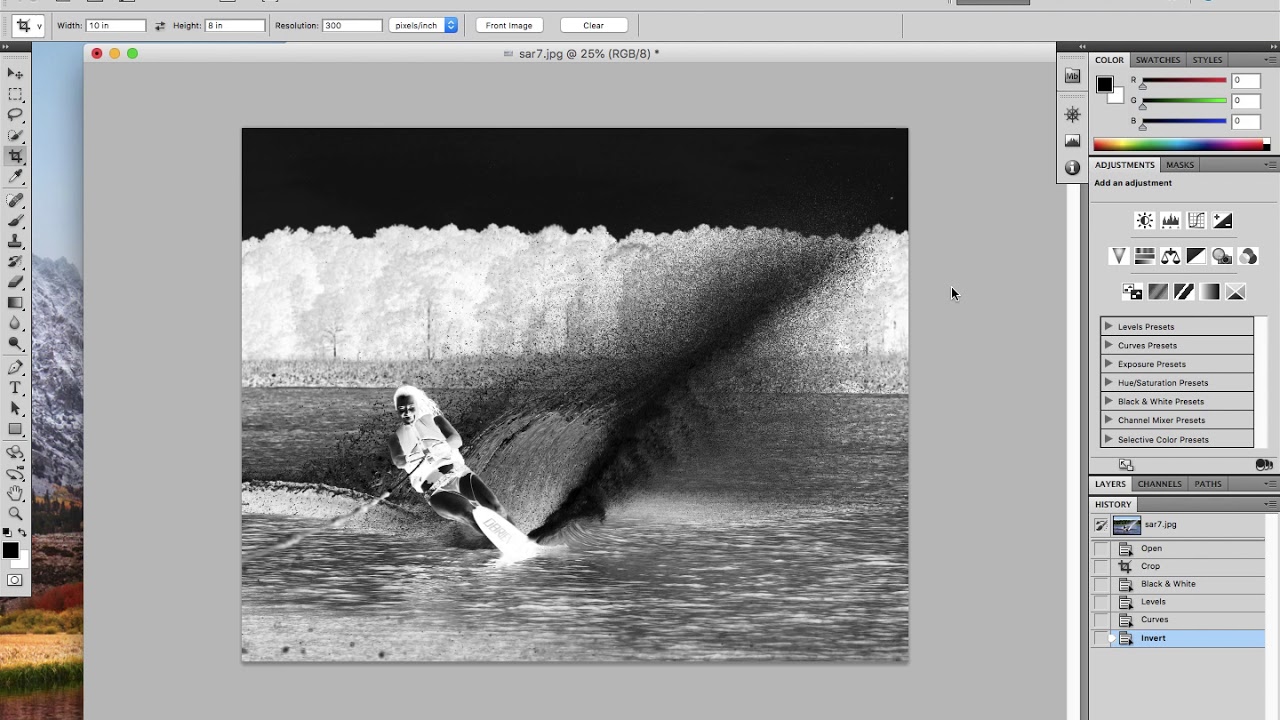Add a Vibrance adjustment
The image size is (1280, 720).
(1119, 257)
